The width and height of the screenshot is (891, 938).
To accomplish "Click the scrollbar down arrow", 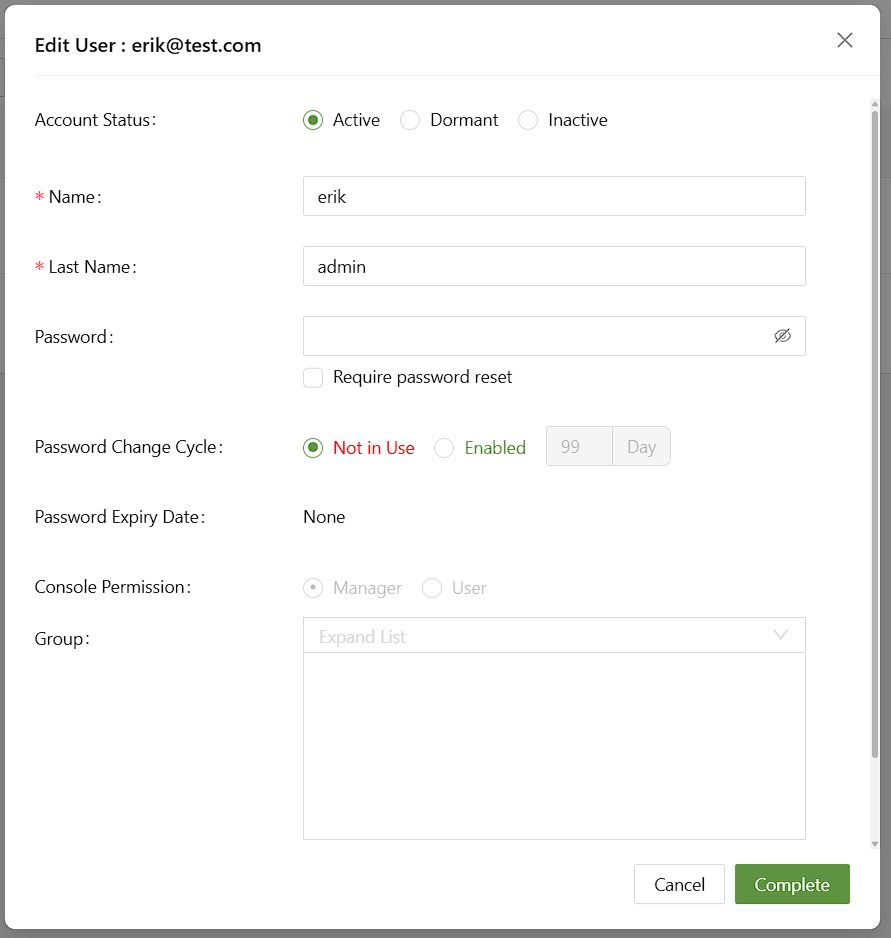I will (875, 845).
